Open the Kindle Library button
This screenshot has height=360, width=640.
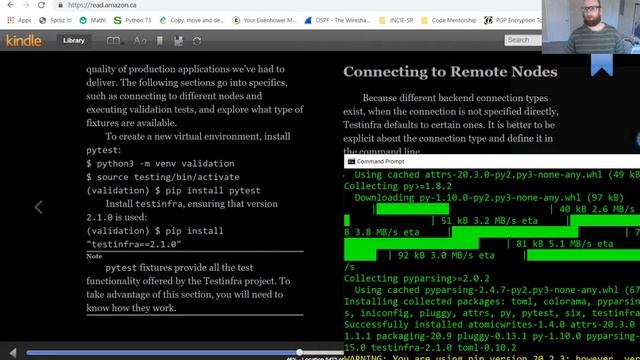pos(74,40)
